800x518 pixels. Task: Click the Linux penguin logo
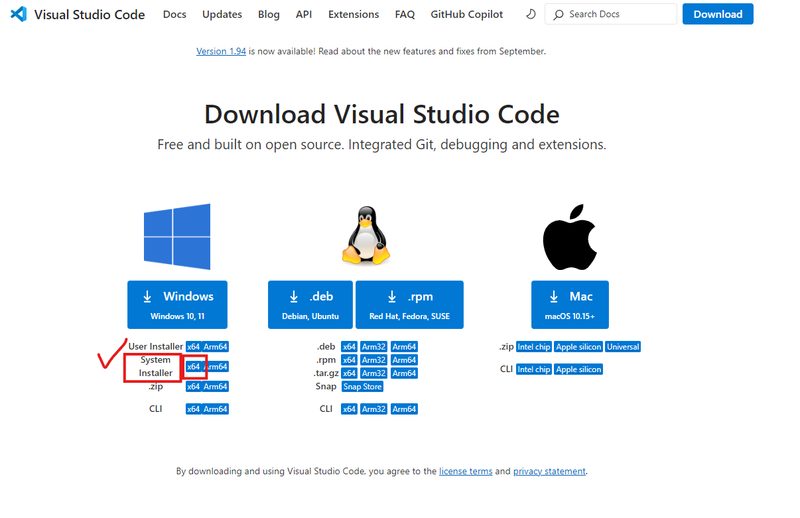click(366, 235)
